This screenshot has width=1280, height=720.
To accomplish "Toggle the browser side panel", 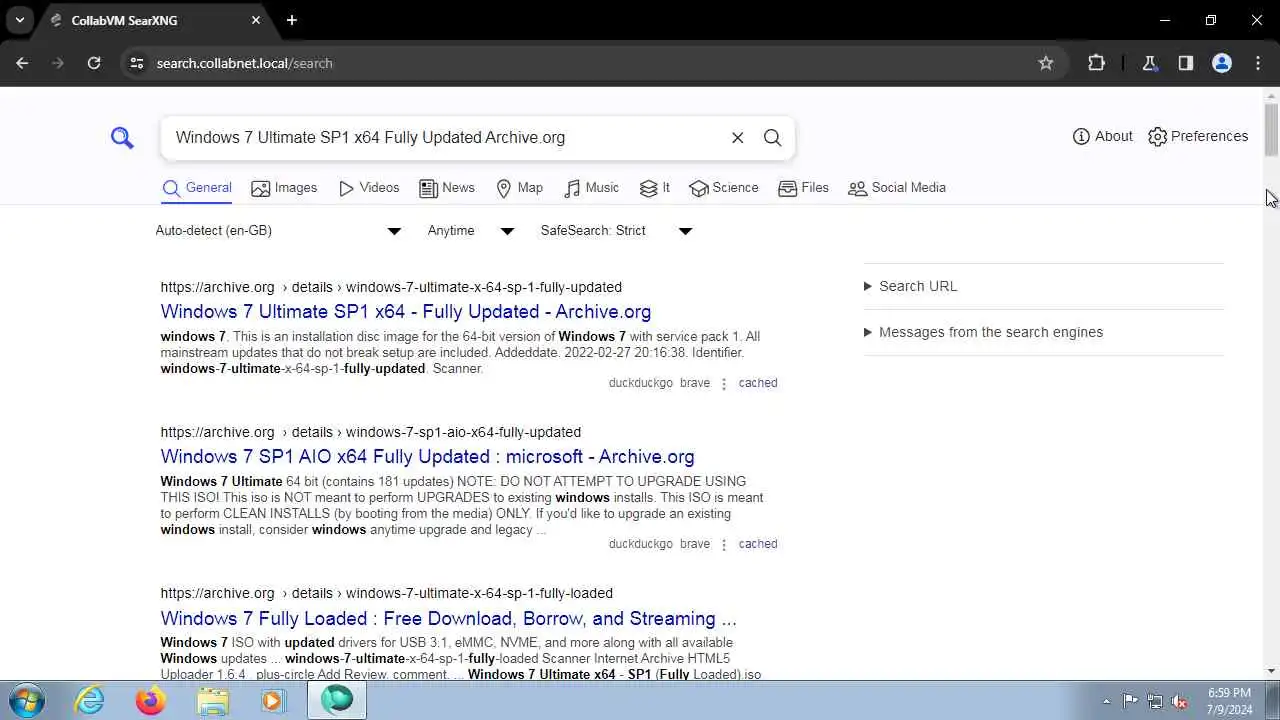I will [x=1186, y=63].
